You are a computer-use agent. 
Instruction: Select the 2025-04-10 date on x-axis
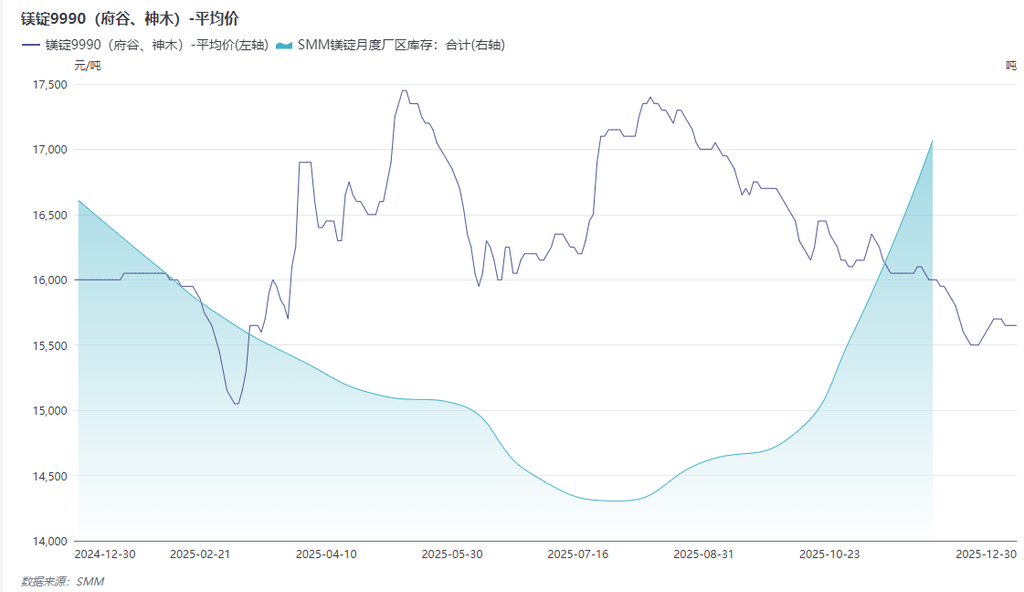[x=326, y=553]
